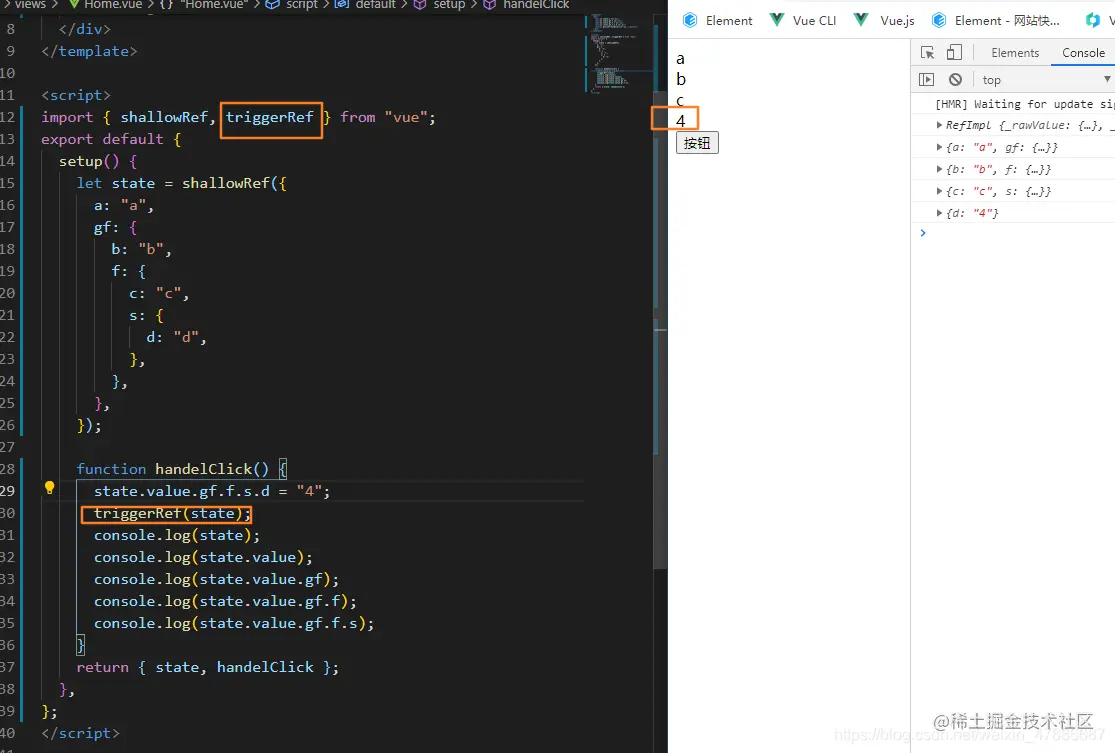Click the rendered value 4 on the page
The height and width of the screenshot is (753, 1115).
(x=681, y=121)
